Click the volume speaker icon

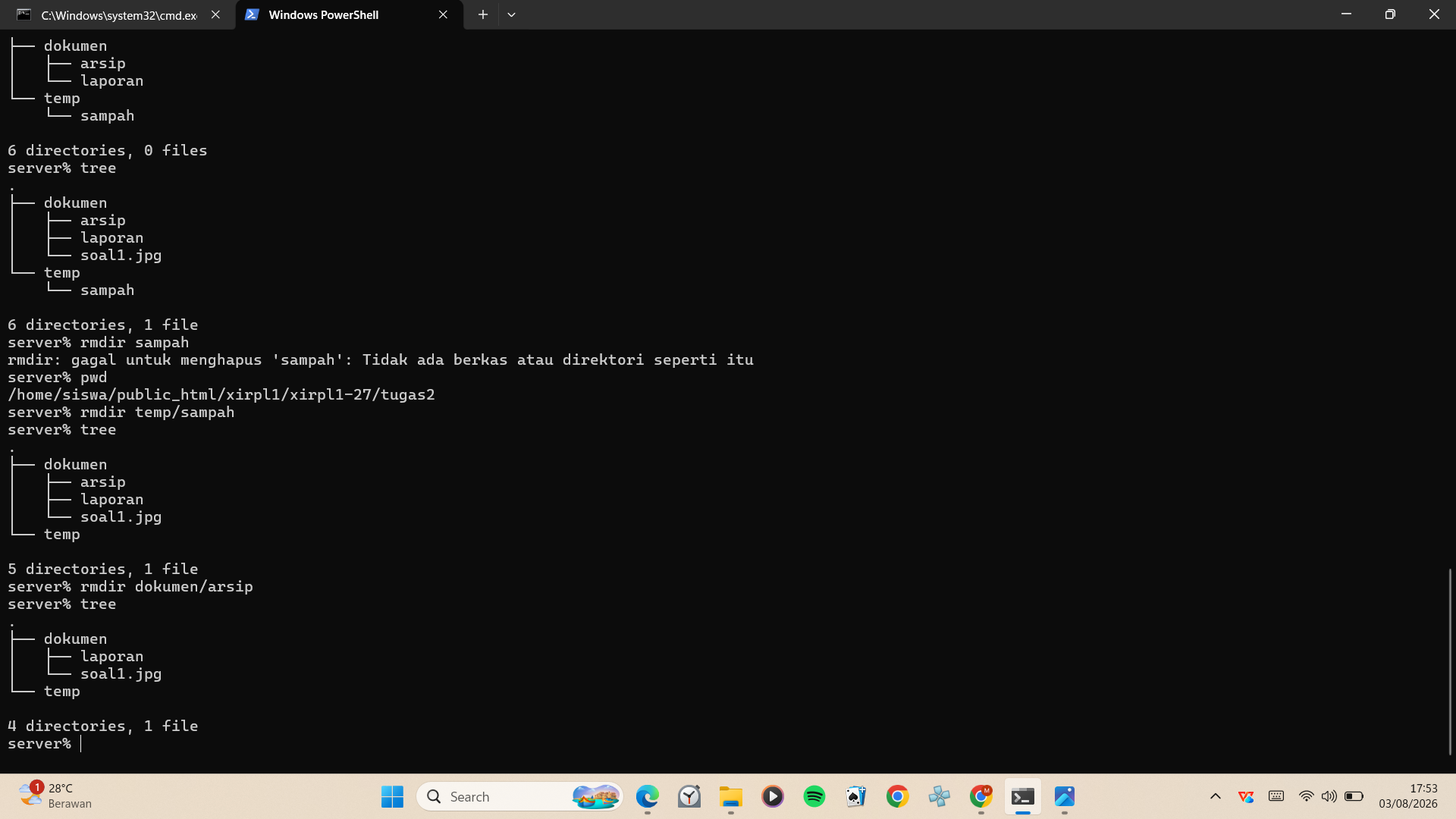point(1329,797)
